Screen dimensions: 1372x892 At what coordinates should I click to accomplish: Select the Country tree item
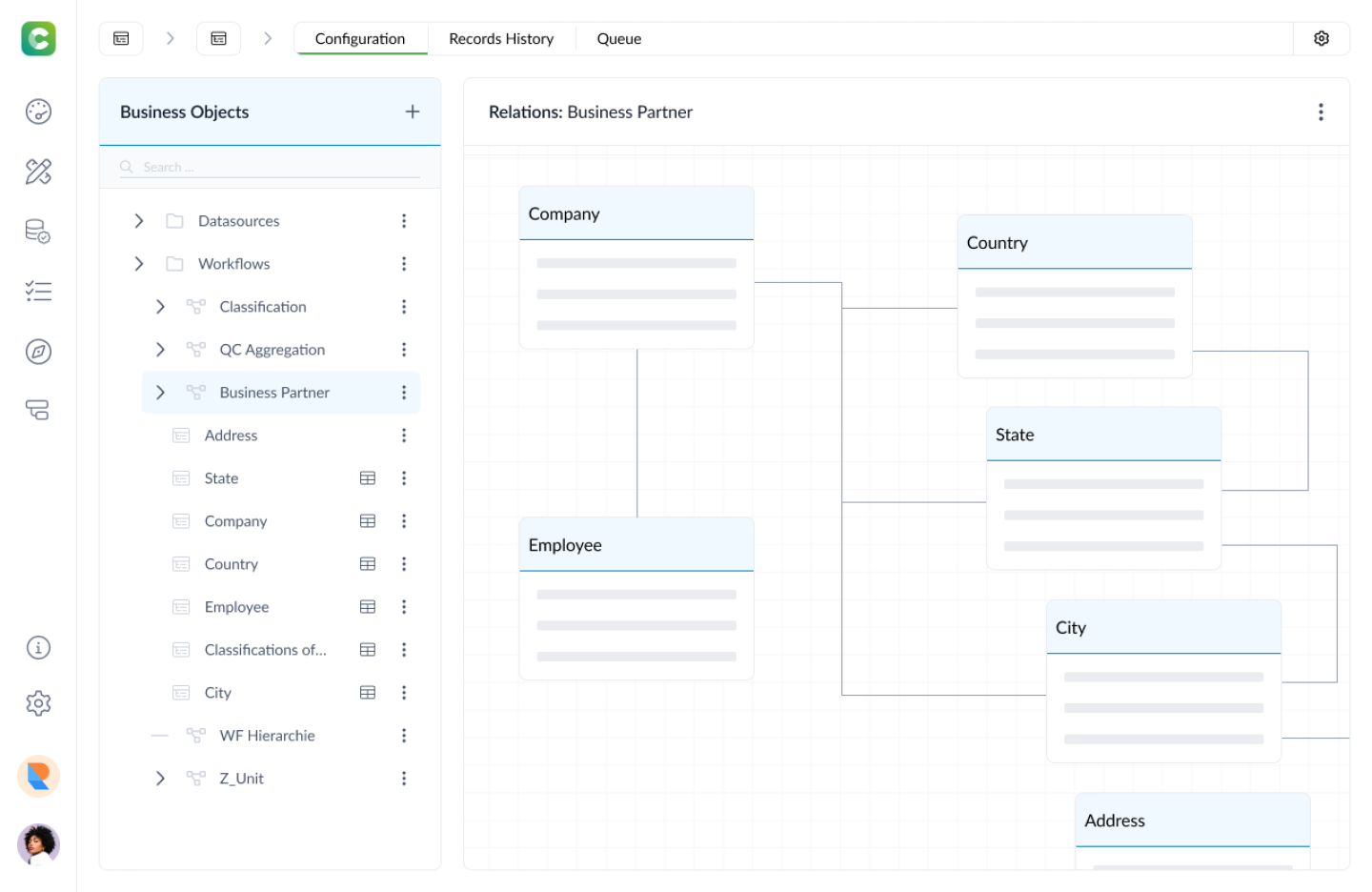point(232,564)
